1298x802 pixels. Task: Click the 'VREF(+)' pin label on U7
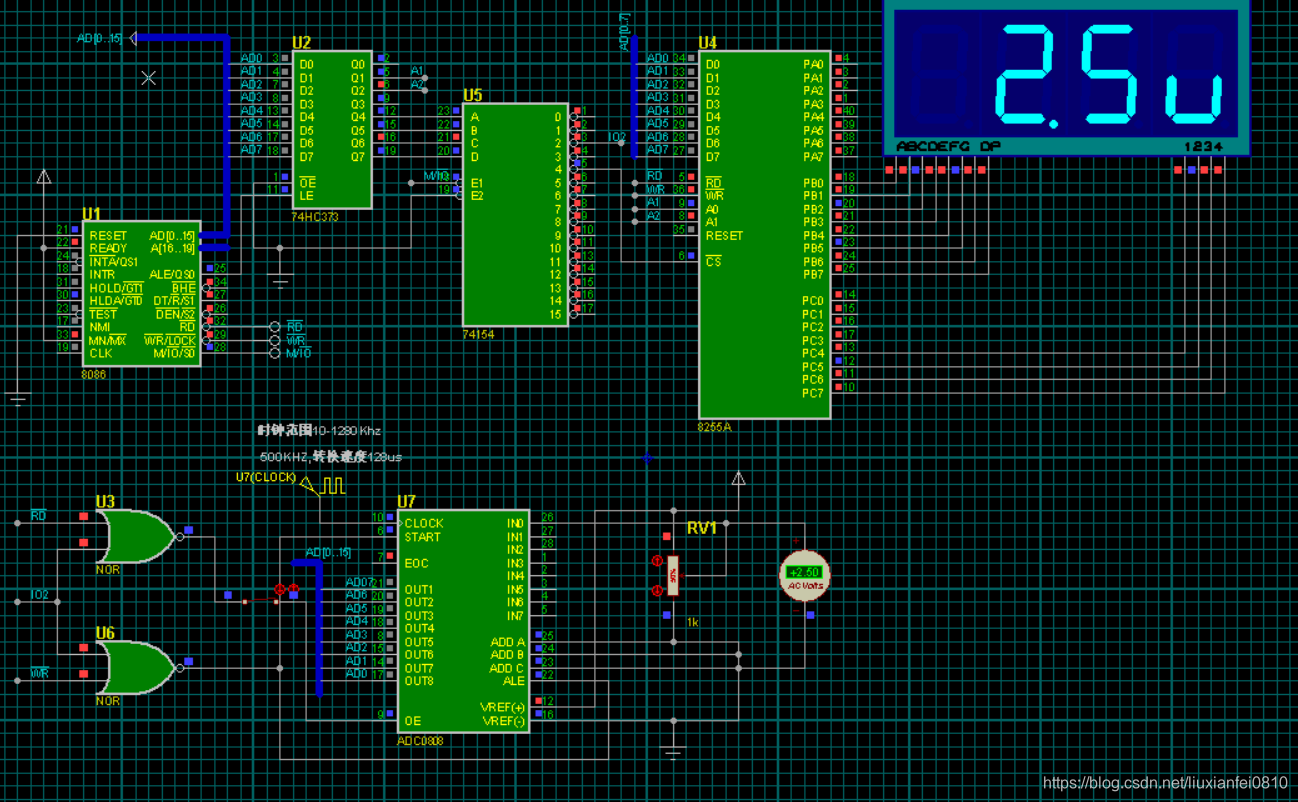[x=502, y=708]
